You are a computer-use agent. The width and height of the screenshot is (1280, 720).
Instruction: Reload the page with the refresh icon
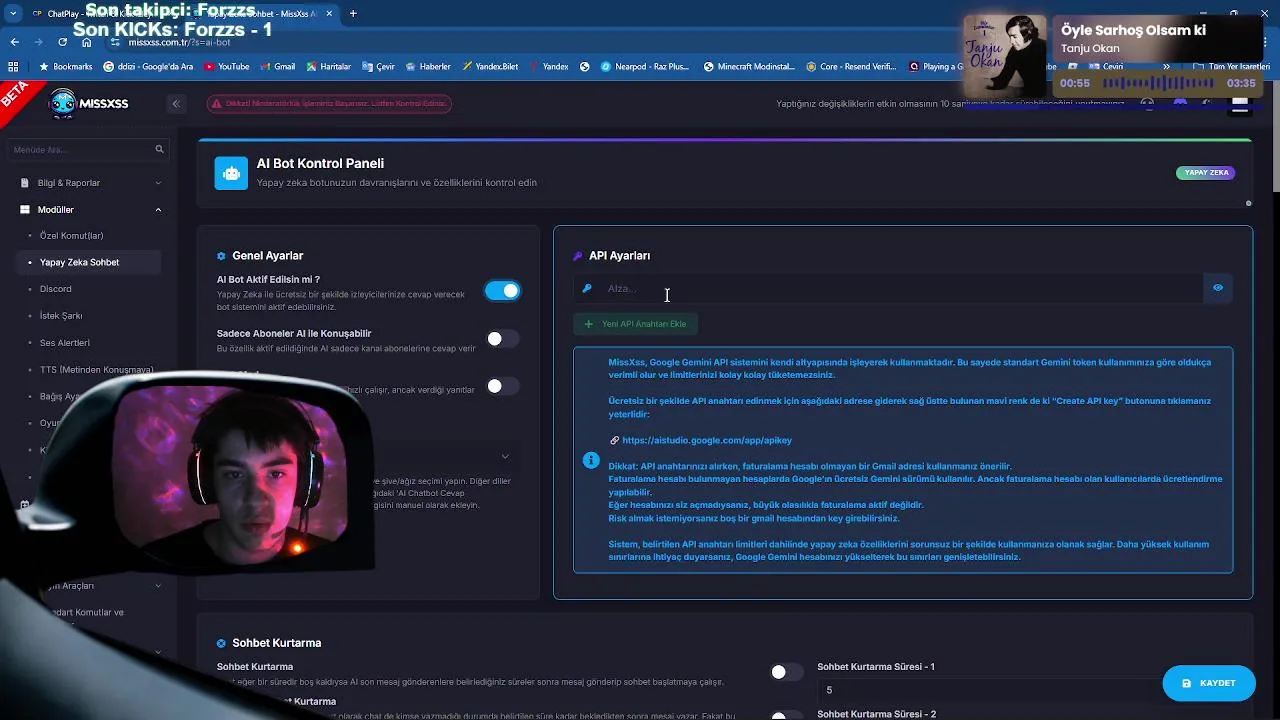click(x=62, y=42)
